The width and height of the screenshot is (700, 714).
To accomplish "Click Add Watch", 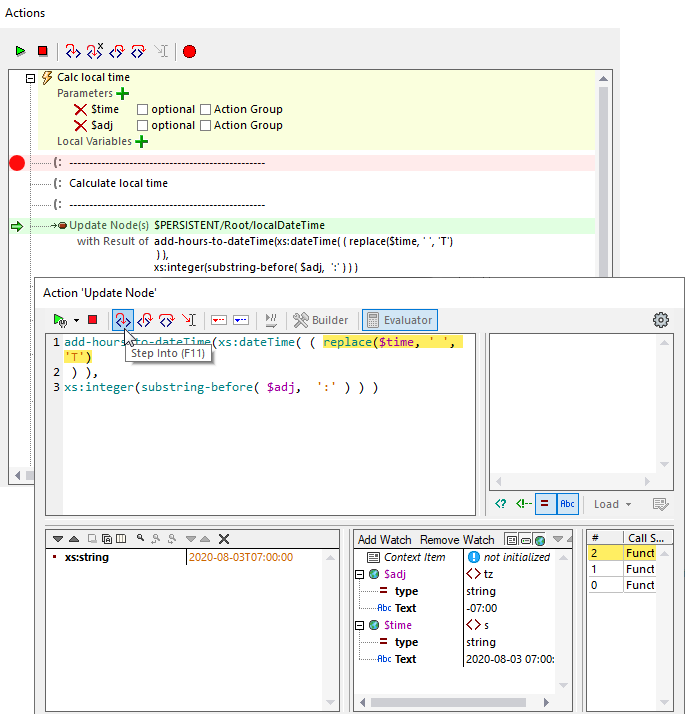I will point(384,539).
